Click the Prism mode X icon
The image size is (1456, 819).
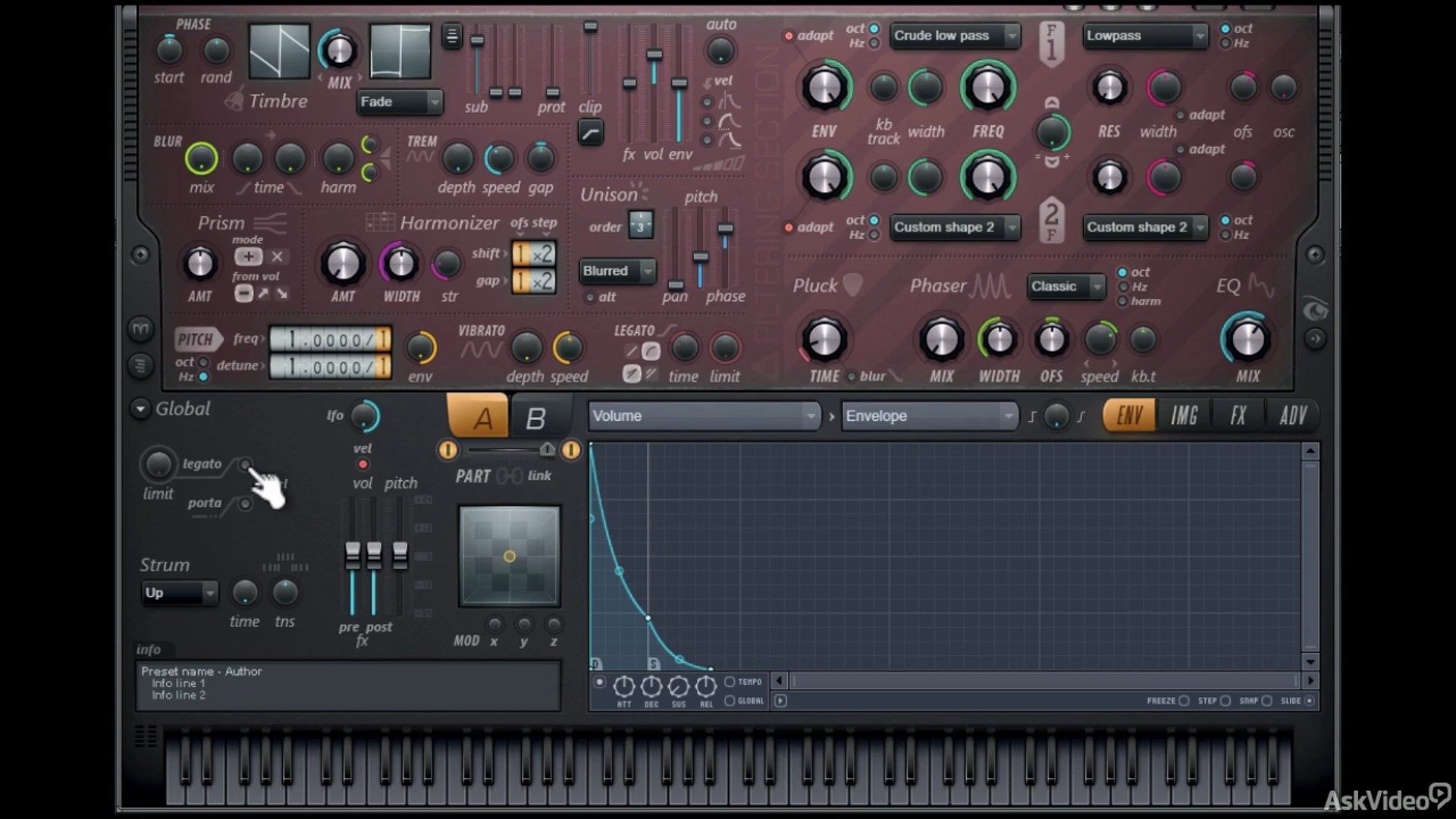pyautogui.click(x=277, y=256)
